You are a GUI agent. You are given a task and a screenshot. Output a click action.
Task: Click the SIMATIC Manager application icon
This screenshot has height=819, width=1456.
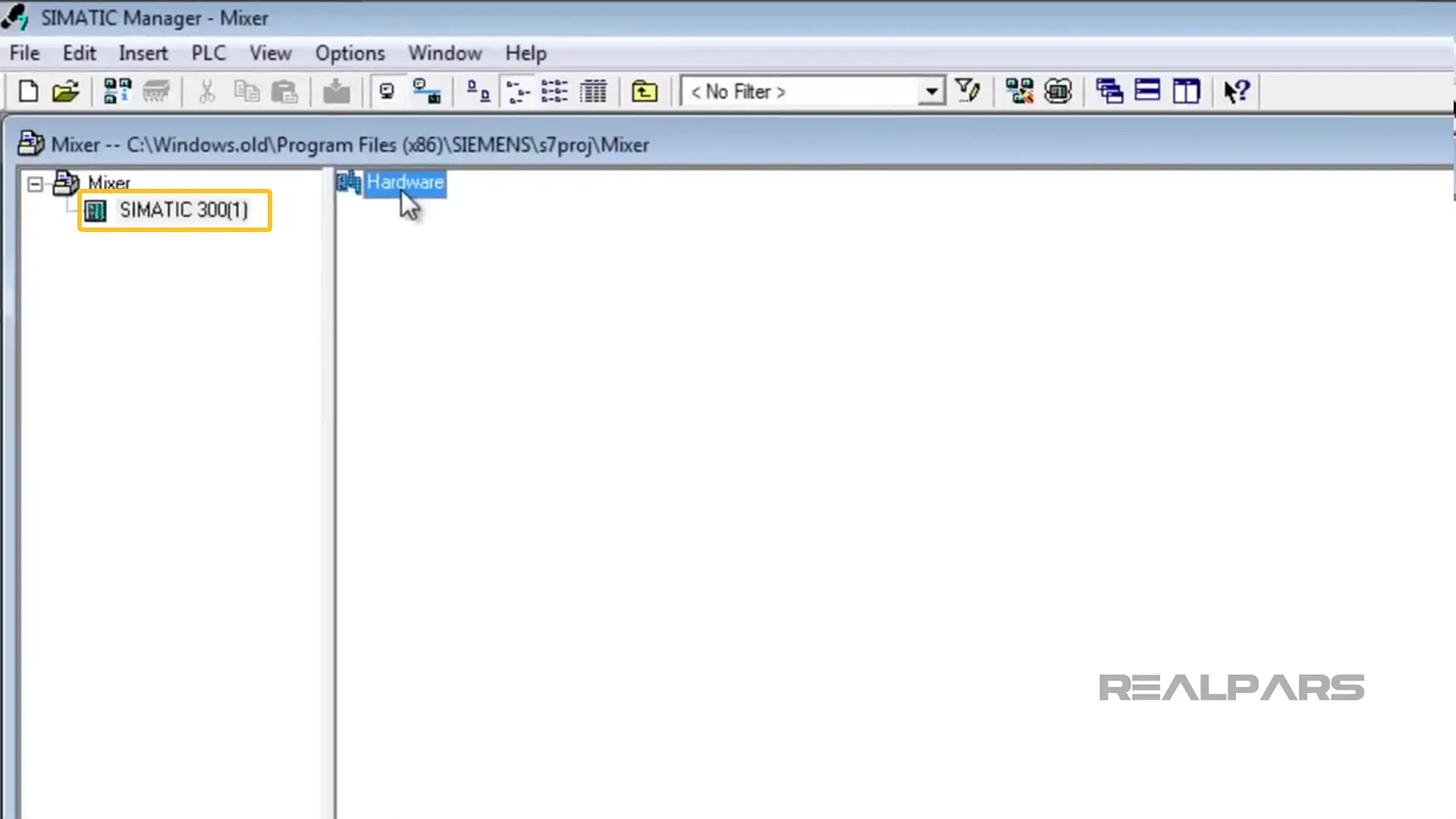[x=15, y=17]
